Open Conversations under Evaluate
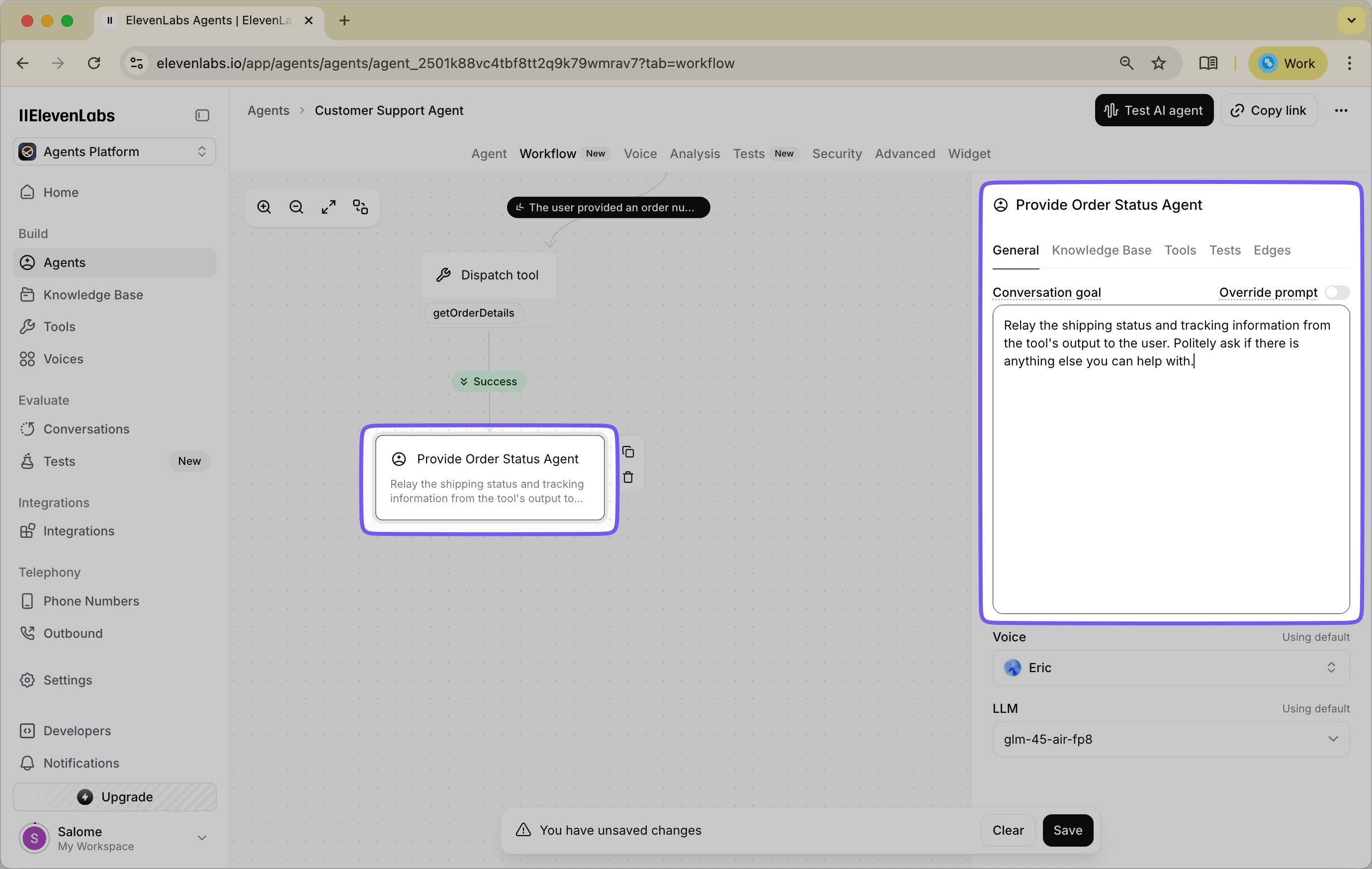The width and height of the screenshot is (1372, 869). tap(86, 429)
